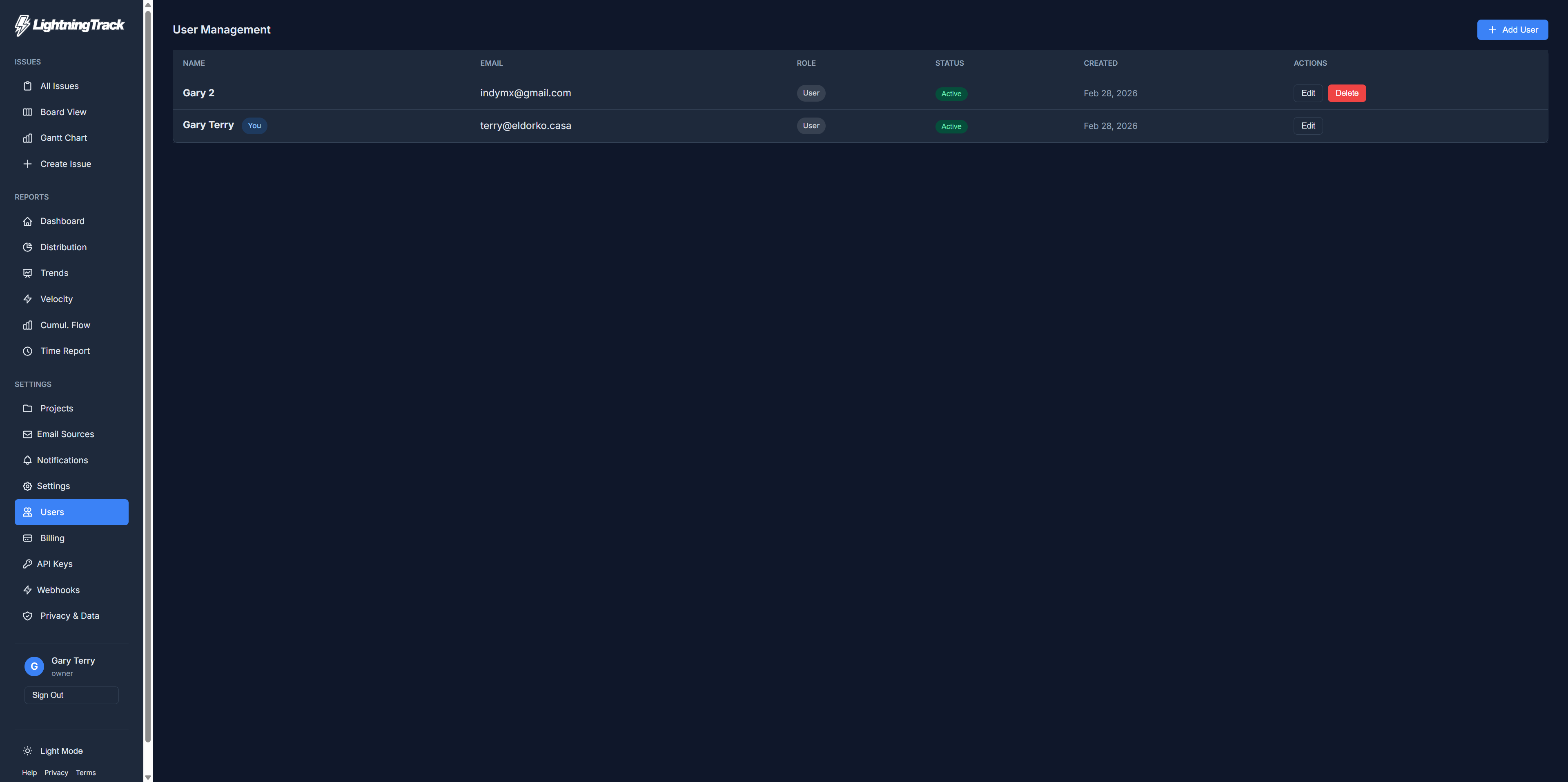Open Cumul. Flow report icon
The width and height of the screenshot is (1568, 782).
(x=28, y=325)
